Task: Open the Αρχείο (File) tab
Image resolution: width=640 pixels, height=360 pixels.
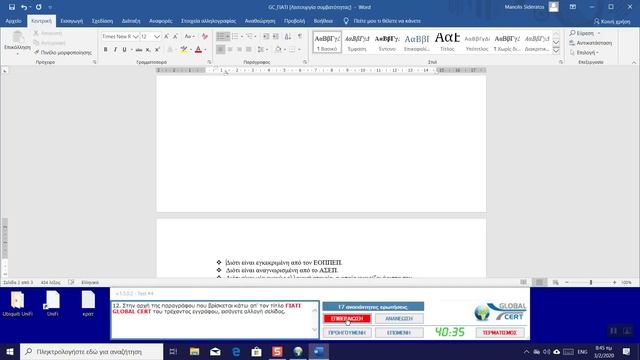Action: (13, 21)
